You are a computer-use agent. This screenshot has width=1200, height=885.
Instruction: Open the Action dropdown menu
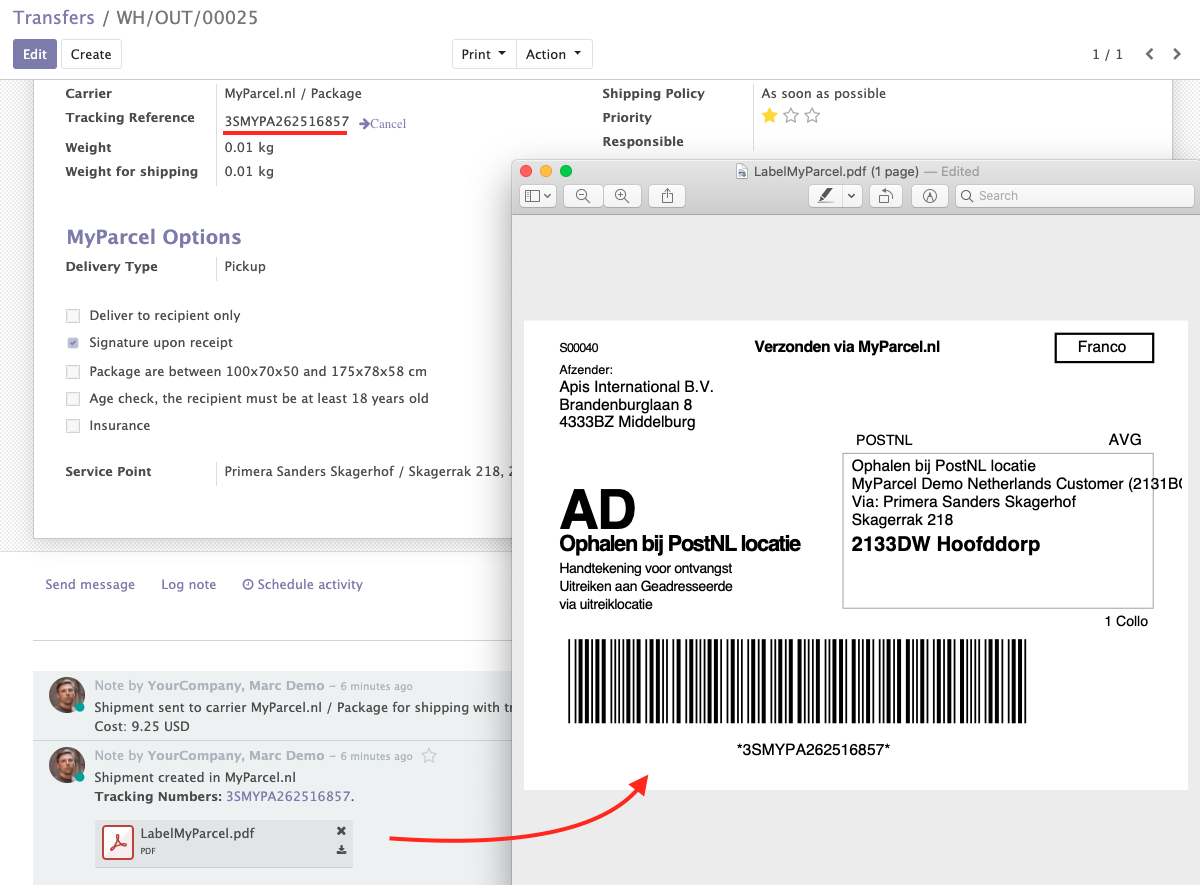click(x=554, y=54)
